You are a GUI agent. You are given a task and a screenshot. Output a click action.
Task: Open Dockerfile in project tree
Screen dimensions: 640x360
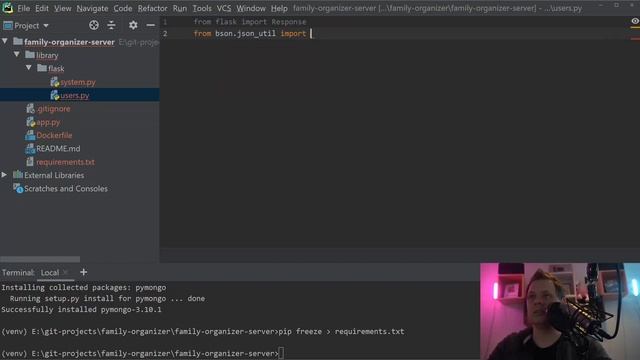(54, 136)
